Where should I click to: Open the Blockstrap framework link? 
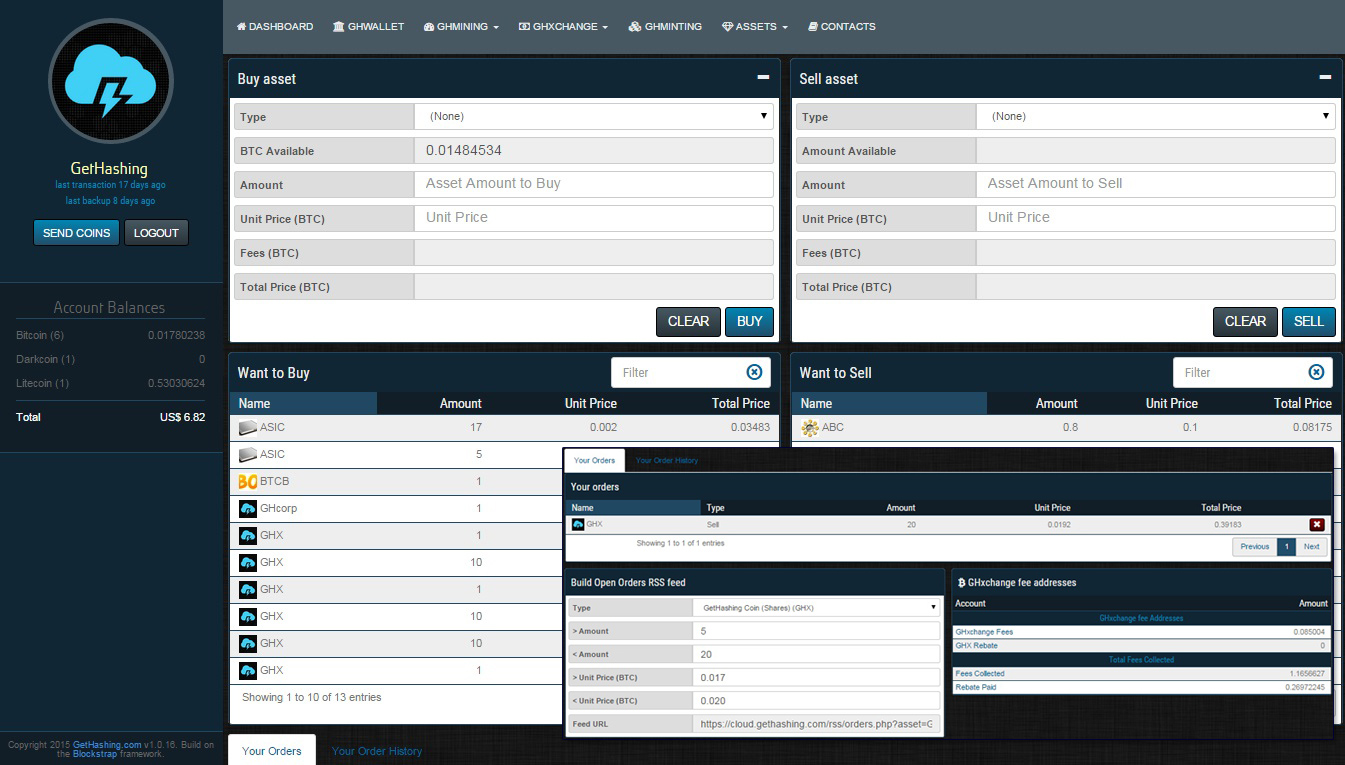tap(95, 754)
